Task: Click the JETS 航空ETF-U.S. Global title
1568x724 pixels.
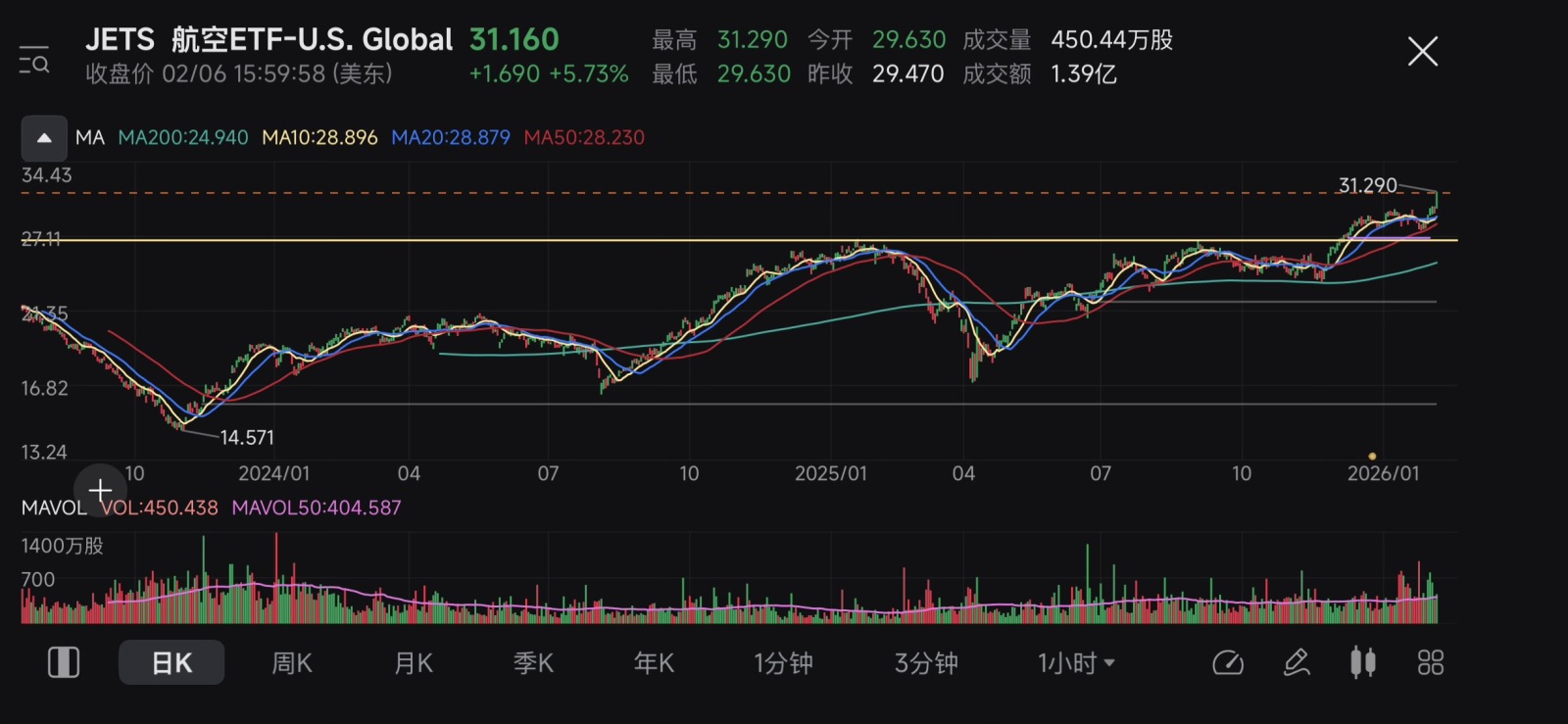Action: (x=269, y=39)
